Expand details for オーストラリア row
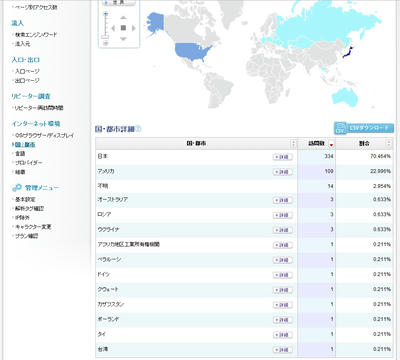The image size is (400, 360). tap(283, 200)
